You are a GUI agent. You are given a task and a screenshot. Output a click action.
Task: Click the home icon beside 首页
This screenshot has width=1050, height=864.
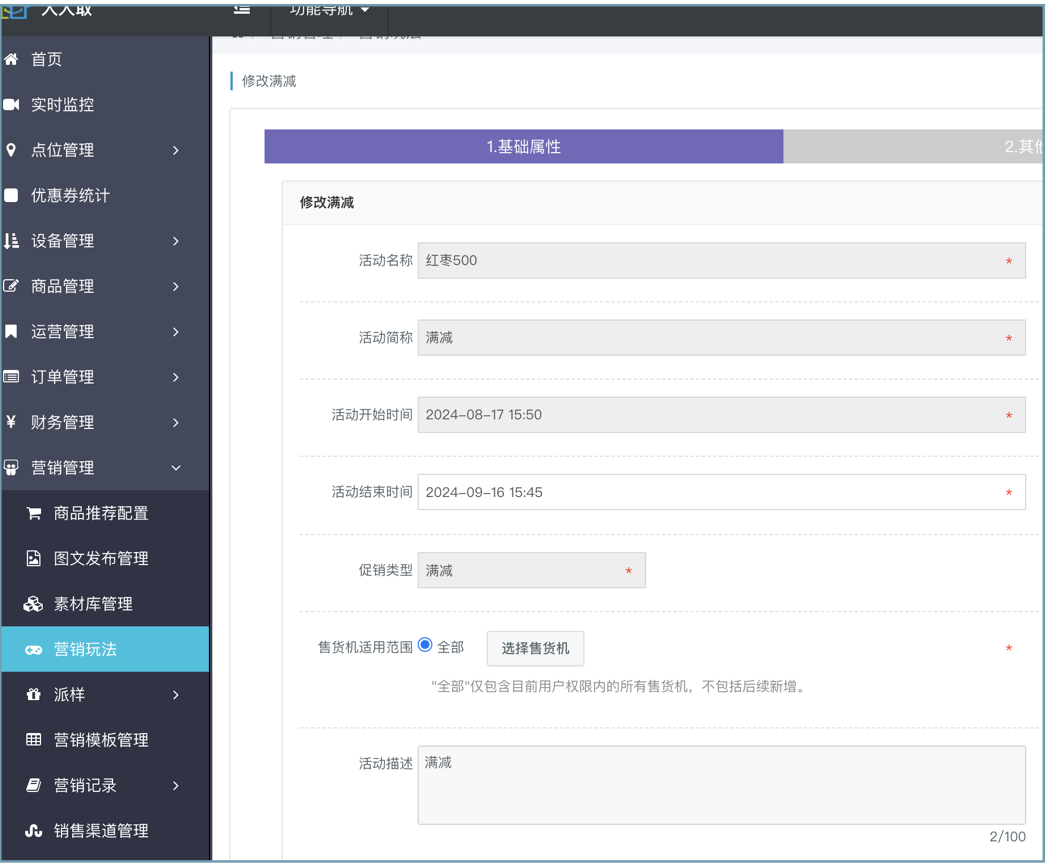point(11,60)
